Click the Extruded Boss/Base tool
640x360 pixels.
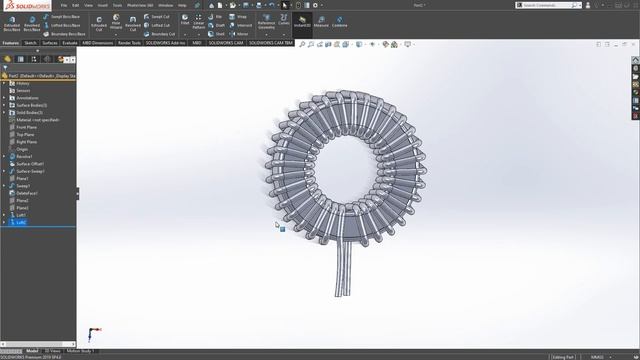pyautogui.click(x=12, y=24)
